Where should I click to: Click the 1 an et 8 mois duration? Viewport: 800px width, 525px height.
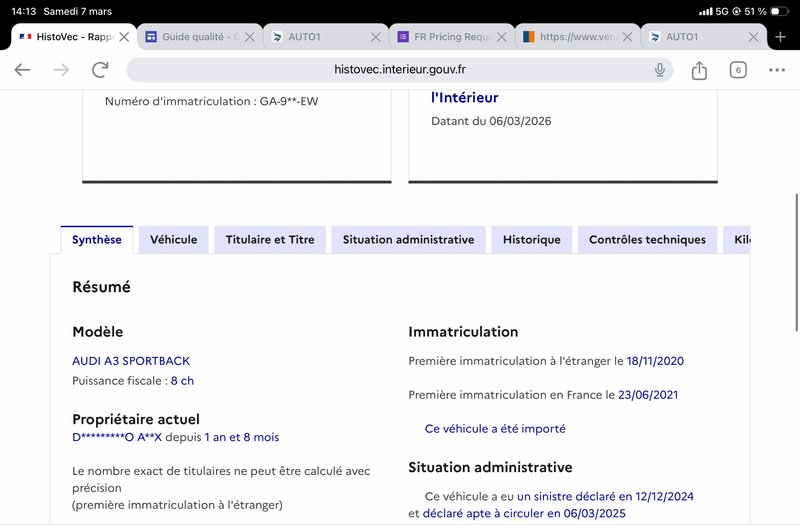pyautogui.click(x=242, y=437)
